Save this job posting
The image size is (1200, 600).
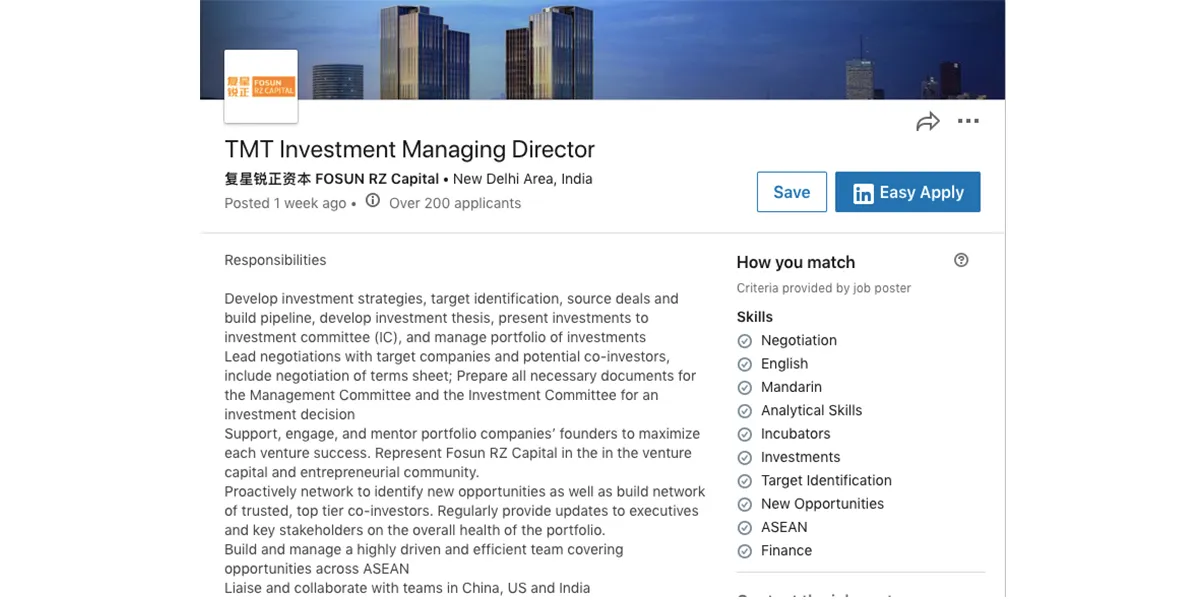pos(791,192)
